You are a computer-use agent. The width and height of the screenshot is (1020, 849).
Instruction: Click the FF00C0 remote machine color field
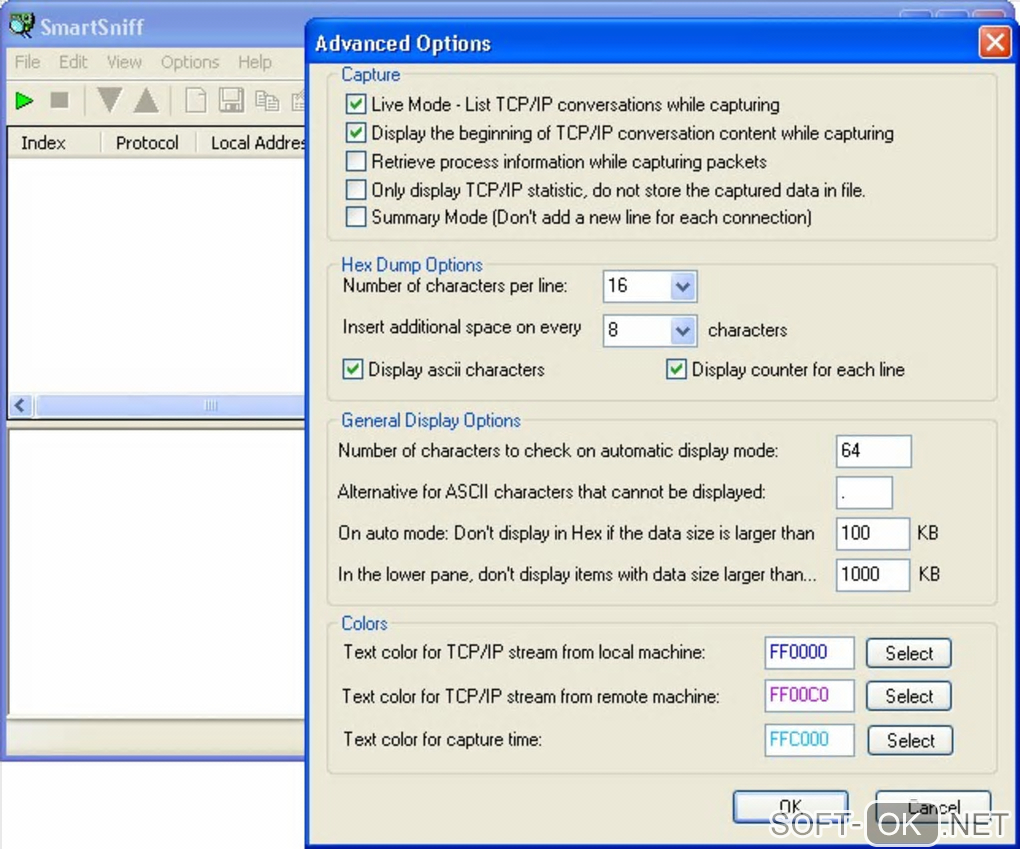[x=809, y=696]
